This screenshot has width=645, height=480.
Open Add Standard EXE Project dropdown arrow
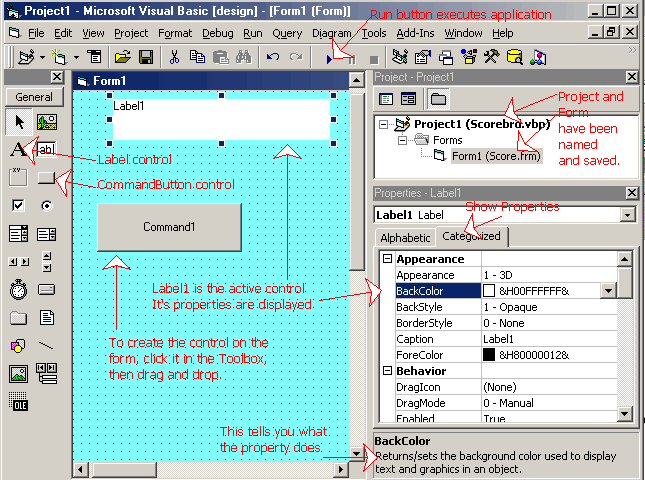(43, 57)
